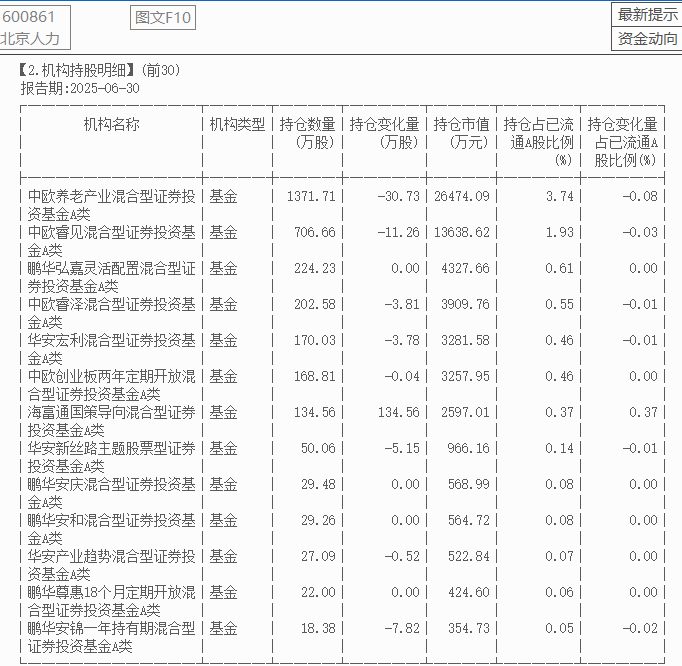The width and height of the screenshot is (682, 666).
Task: Open the 图文F10 button
Action: click(163, 17)
